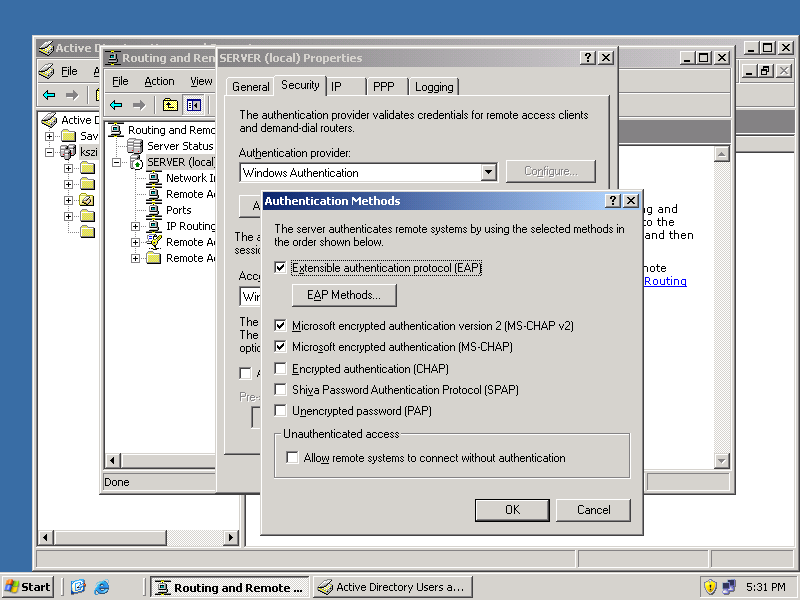Image resolution: width=800 pixels, height=600 pixels.
Task: Click left arrow of Routing tree scrollbar
Action: 112,461
